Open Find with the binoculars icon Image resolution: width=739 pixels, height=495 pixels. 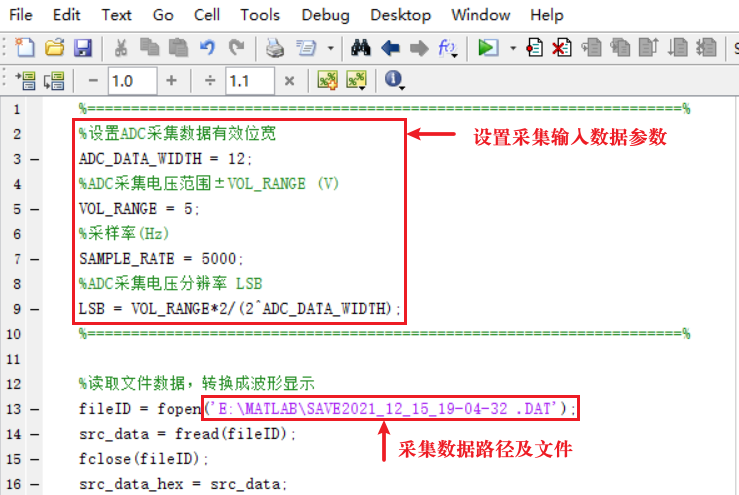(362, 48)
